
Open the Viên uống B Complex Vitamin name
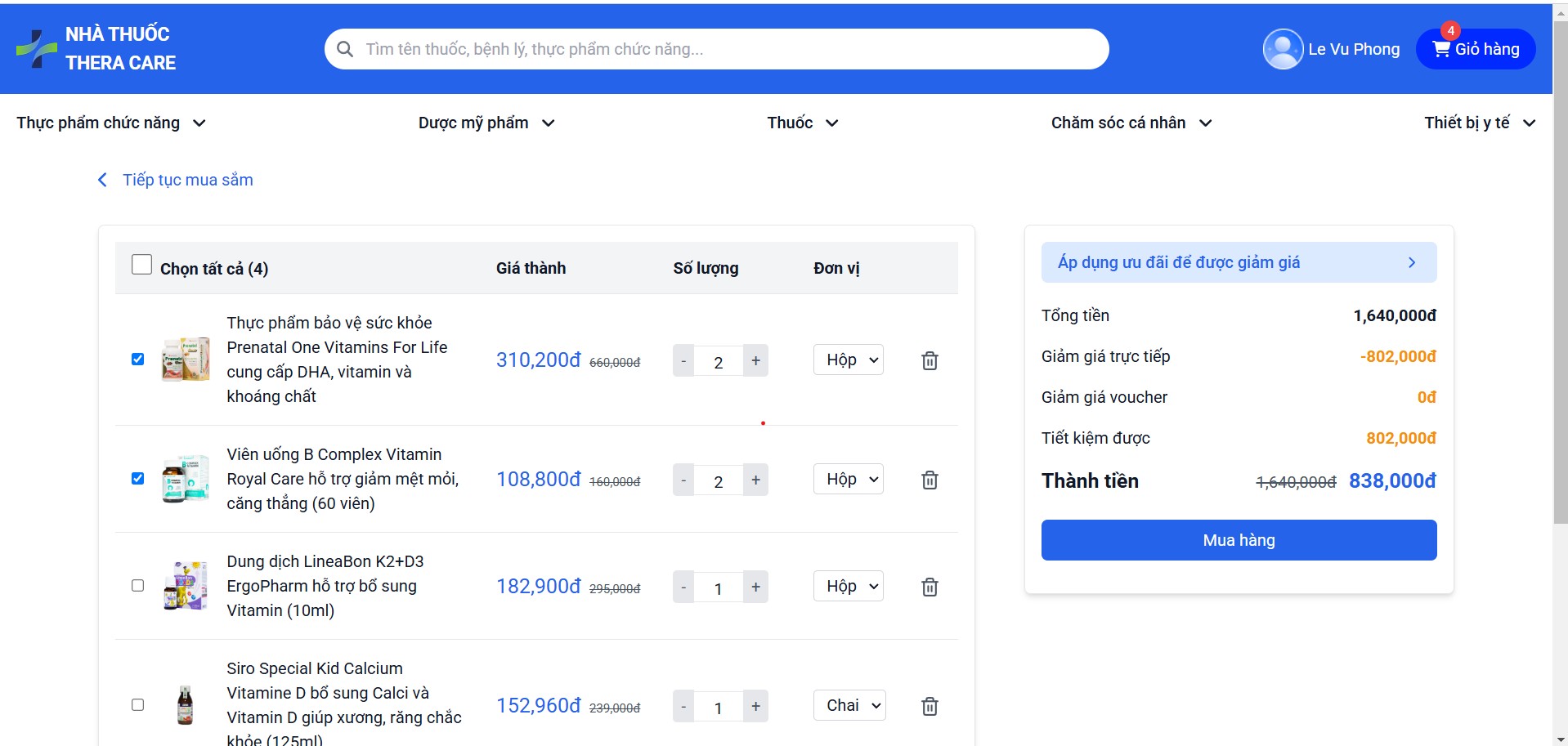[343, 479]
